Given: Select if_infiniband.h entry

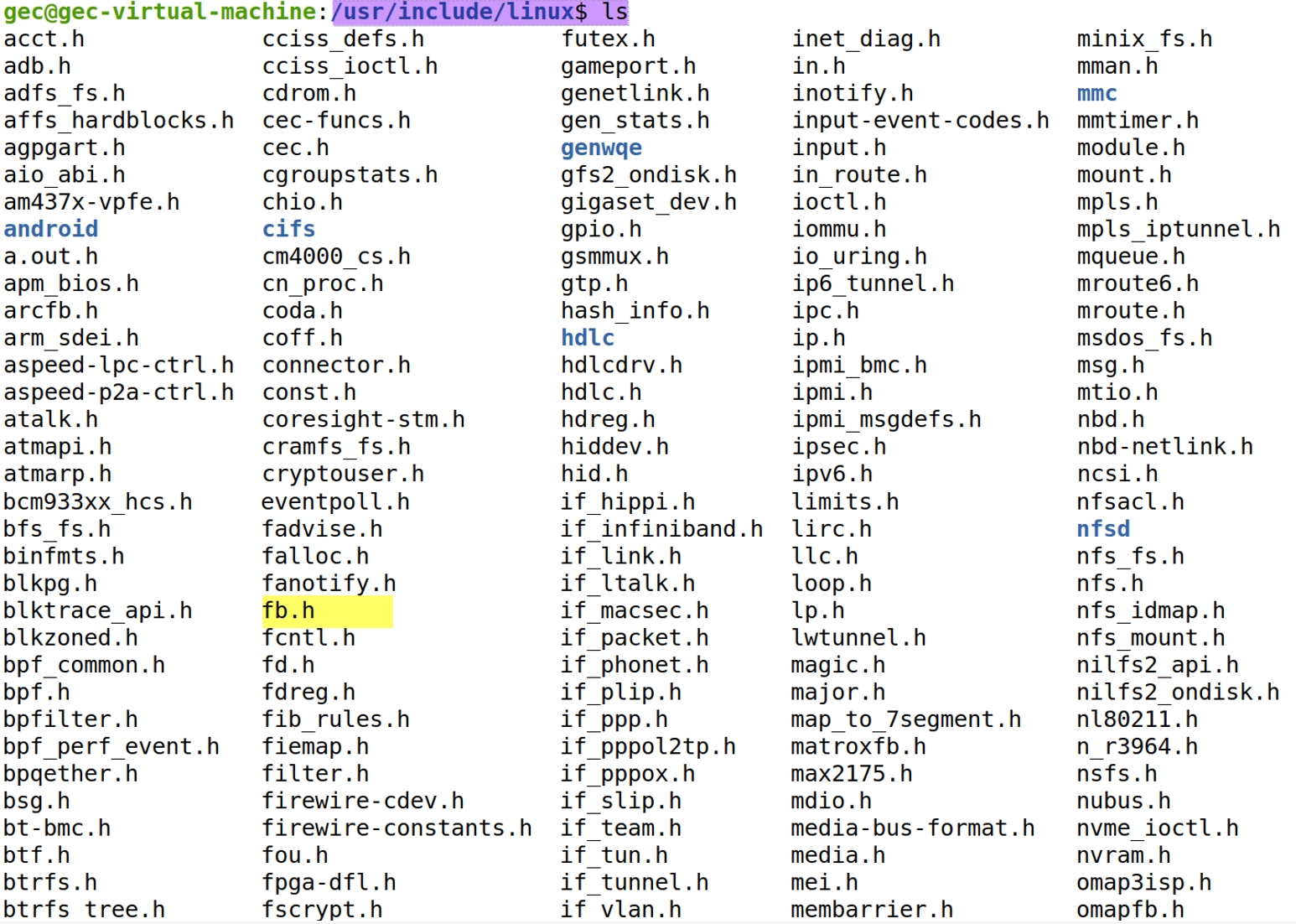Looking at the screenshot, I should click(662, 529).
